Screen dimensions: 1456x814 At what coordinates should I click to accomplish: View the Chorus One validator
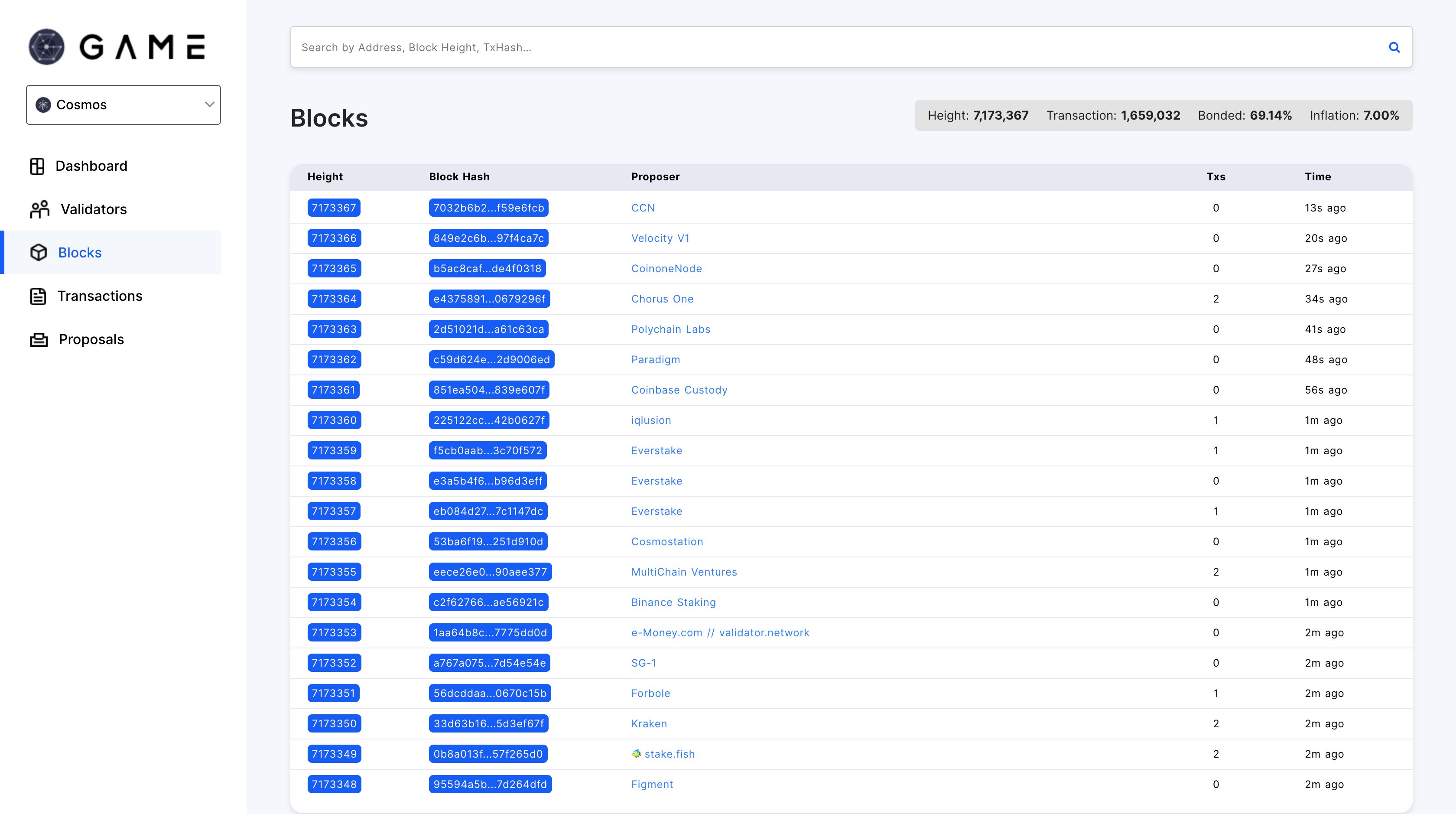tap(662, 299)
